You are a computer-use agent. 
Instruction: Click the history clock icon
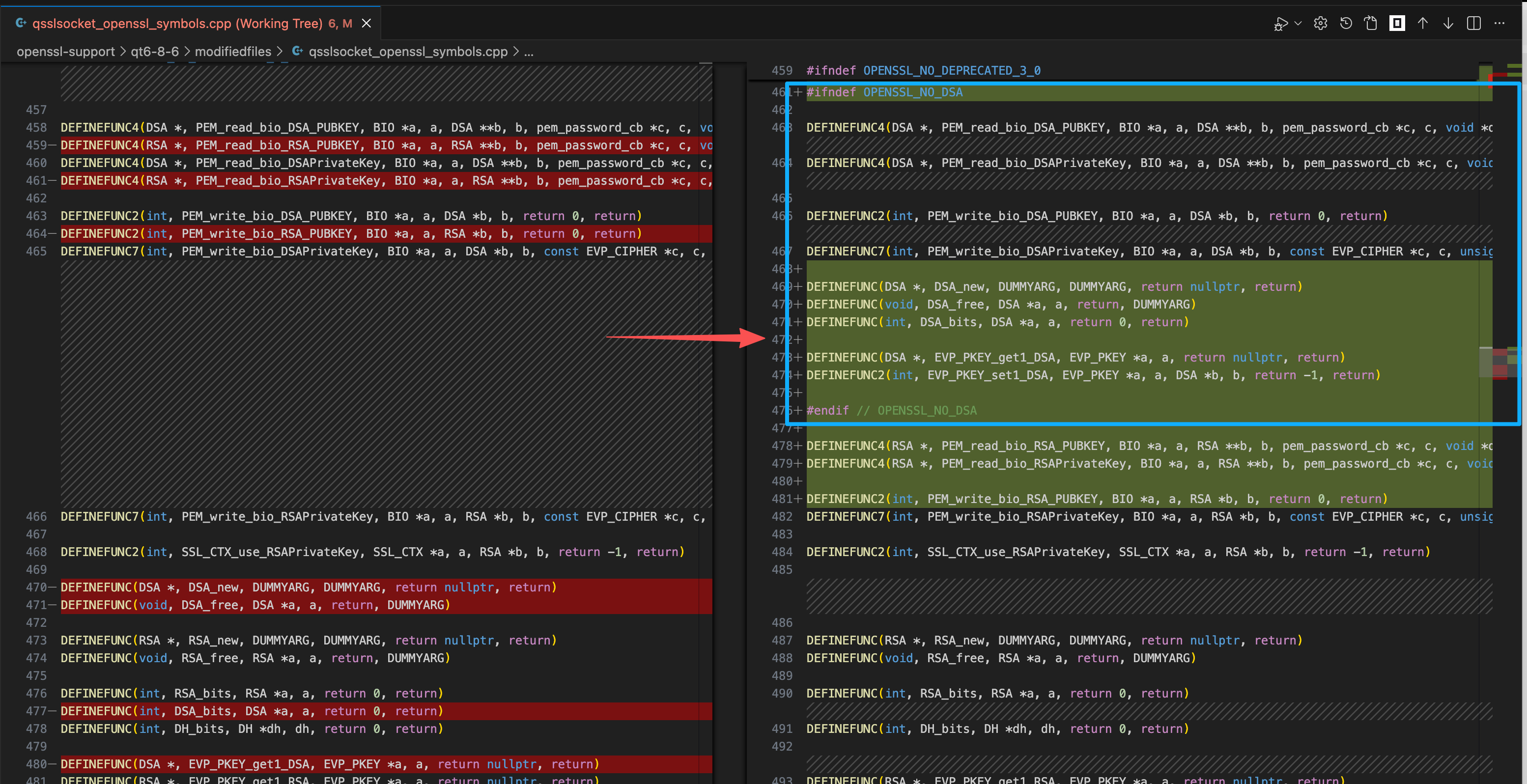pos(1346,24)
